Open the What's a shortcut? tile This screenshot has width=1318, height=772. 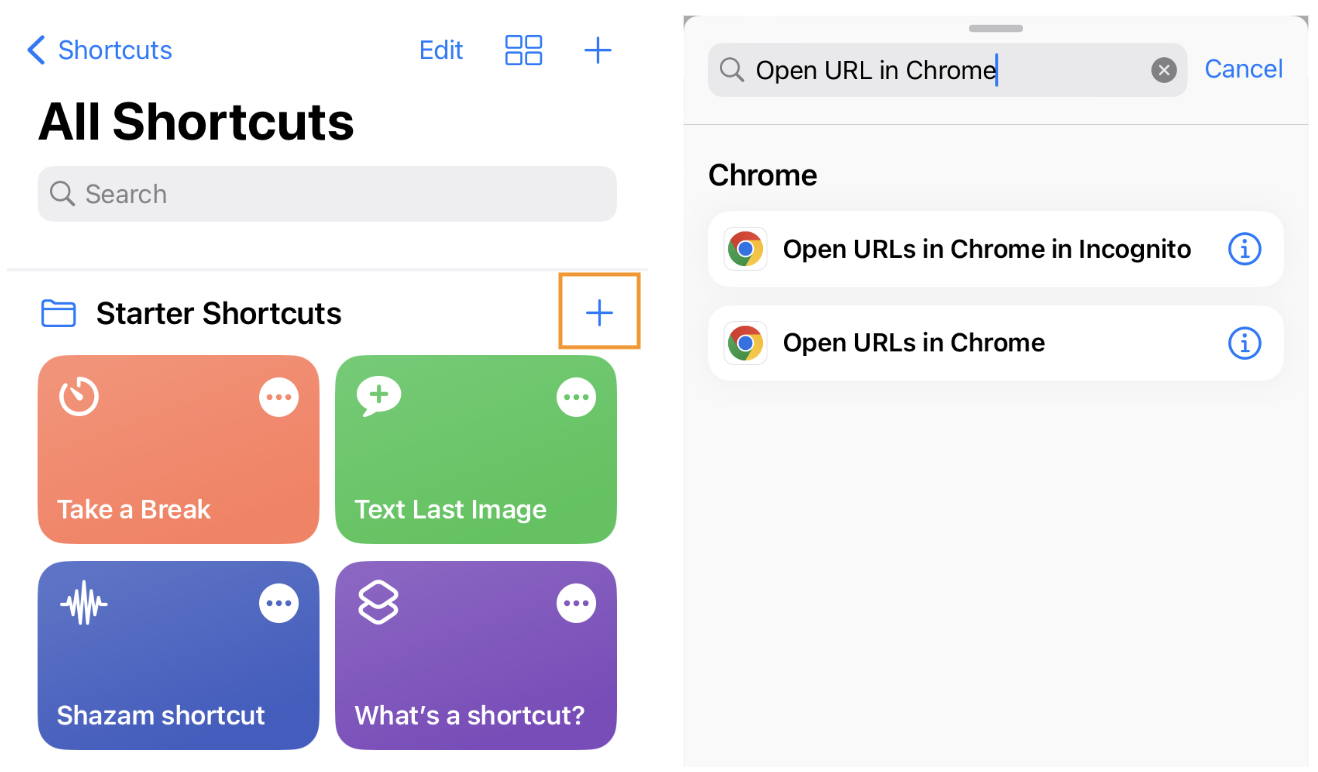476,655
